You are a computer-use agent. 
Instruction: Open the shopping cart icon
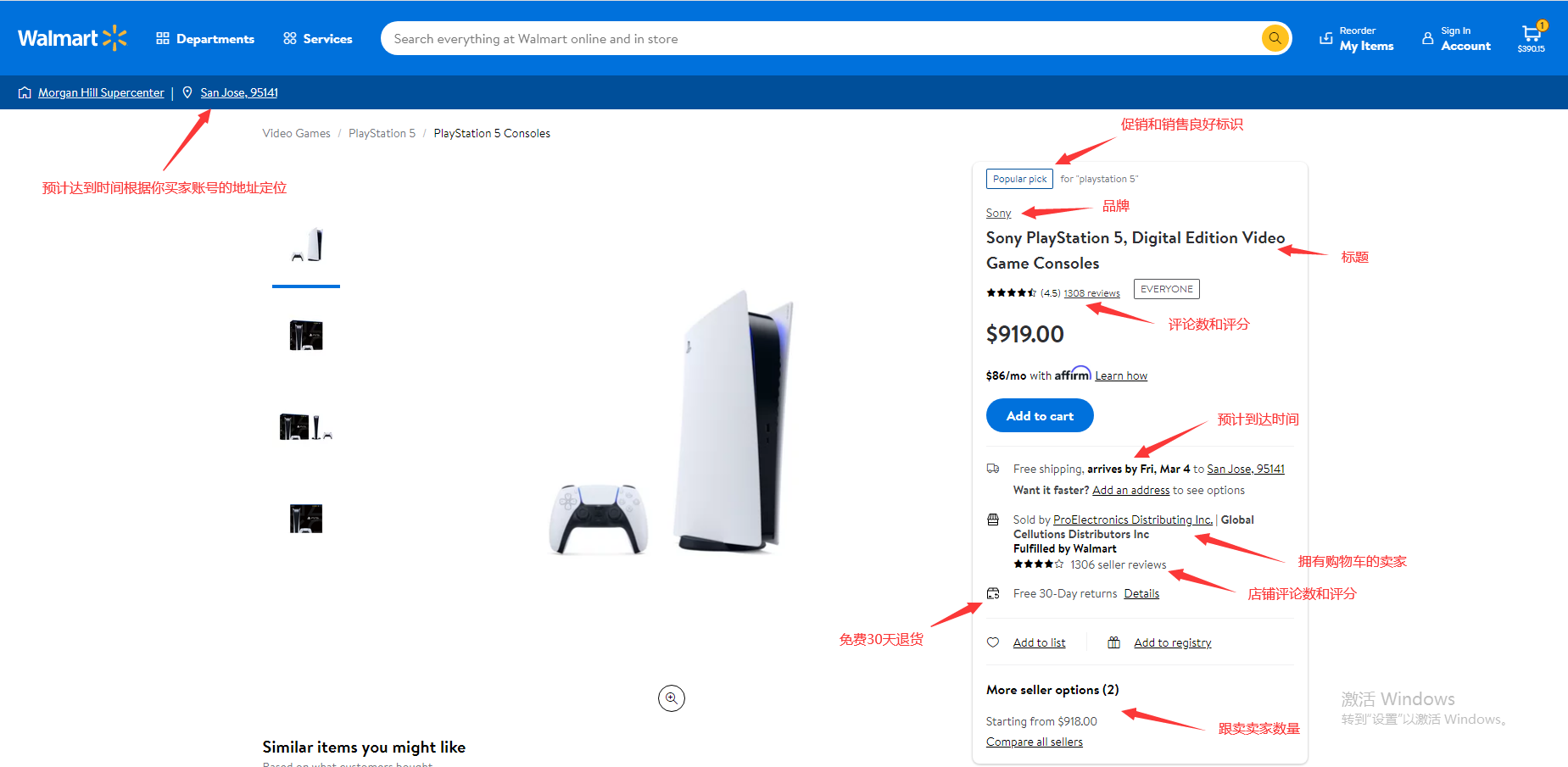point(1532,32)
